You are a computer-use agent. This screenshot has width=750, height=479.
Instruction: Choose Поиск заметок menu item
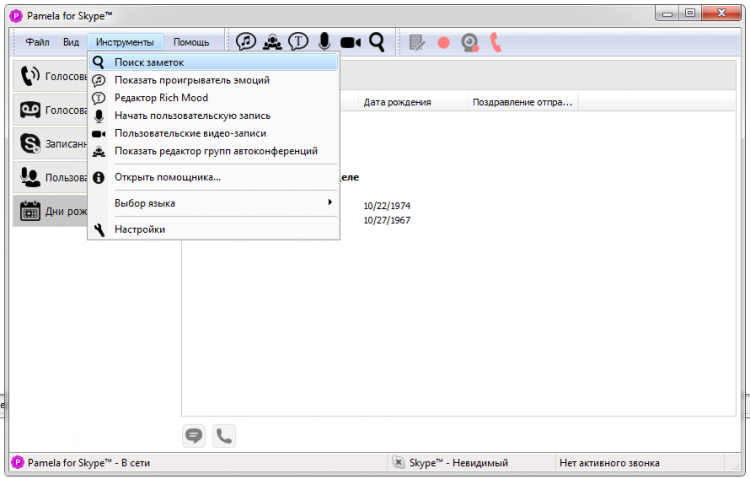click(x=213, y=62)
